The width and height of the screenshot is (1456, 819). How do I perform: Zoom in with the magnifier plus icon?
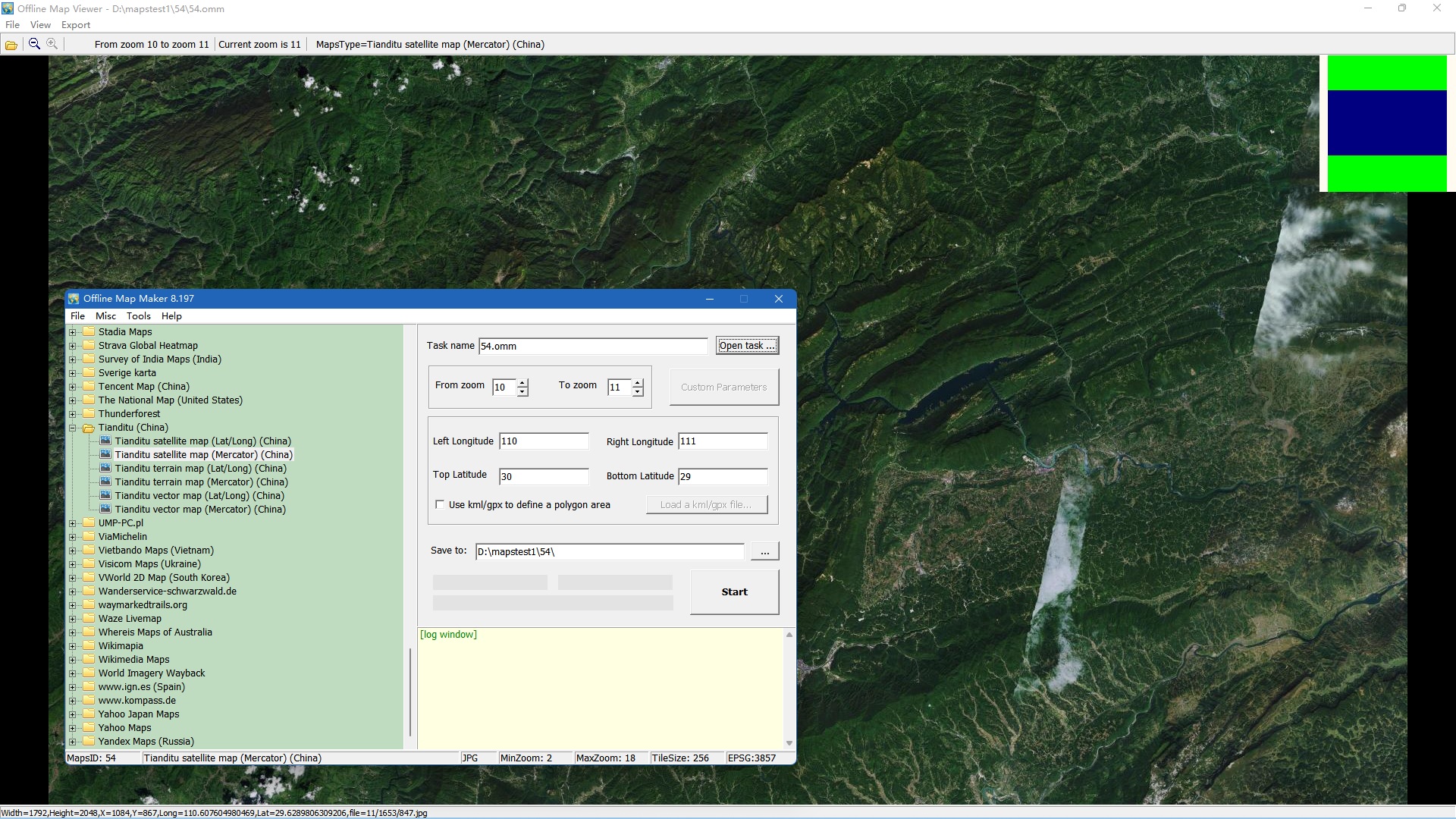(x=52, y=44)
